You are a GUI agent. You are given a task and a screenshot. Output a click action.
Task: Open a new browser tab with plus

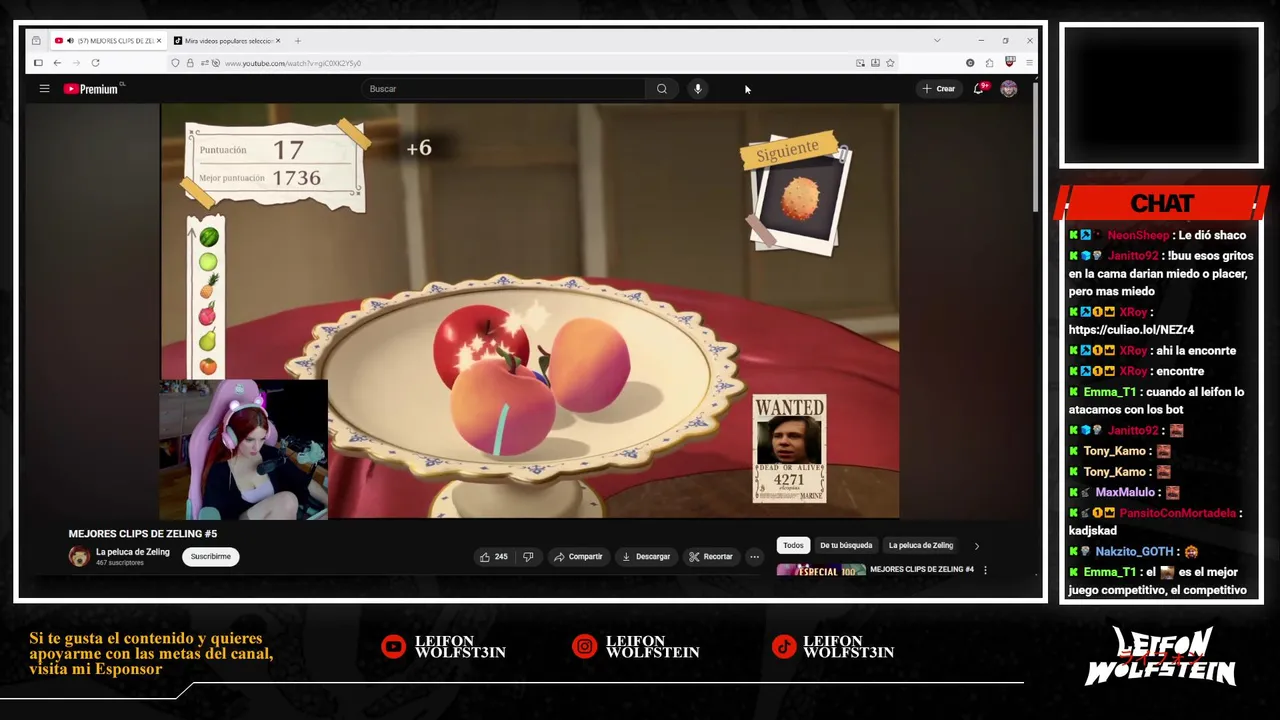tap(297, 41)
